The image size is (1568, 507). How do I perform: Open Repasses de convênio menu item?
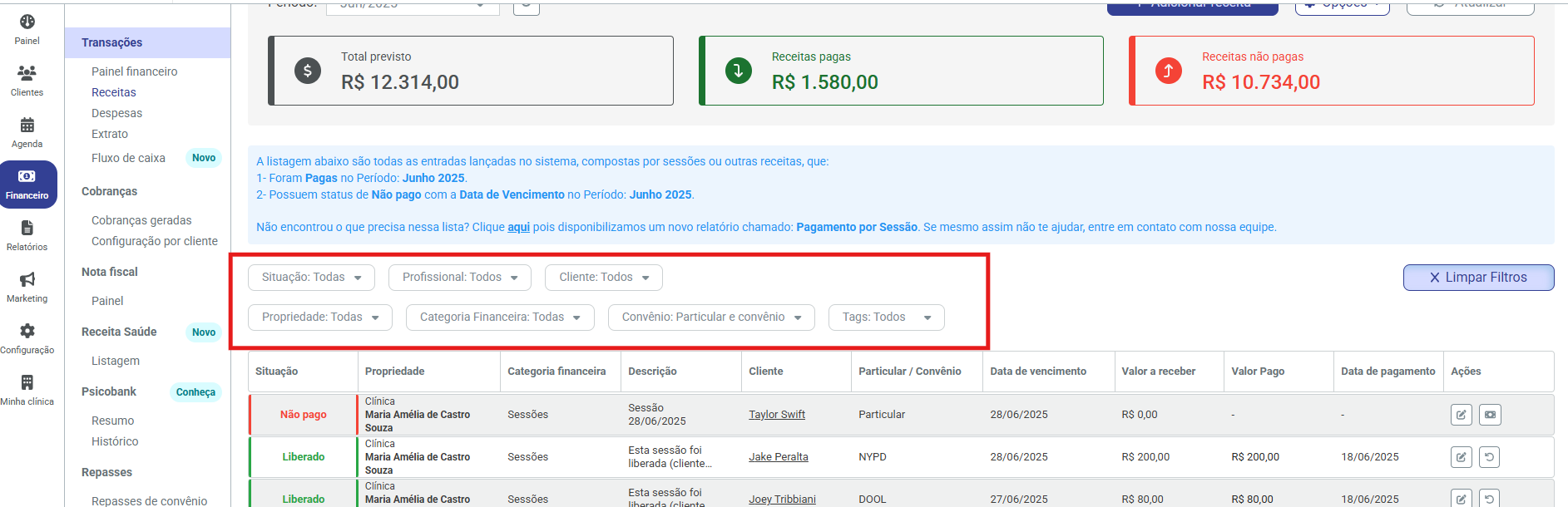coord(150,501)
